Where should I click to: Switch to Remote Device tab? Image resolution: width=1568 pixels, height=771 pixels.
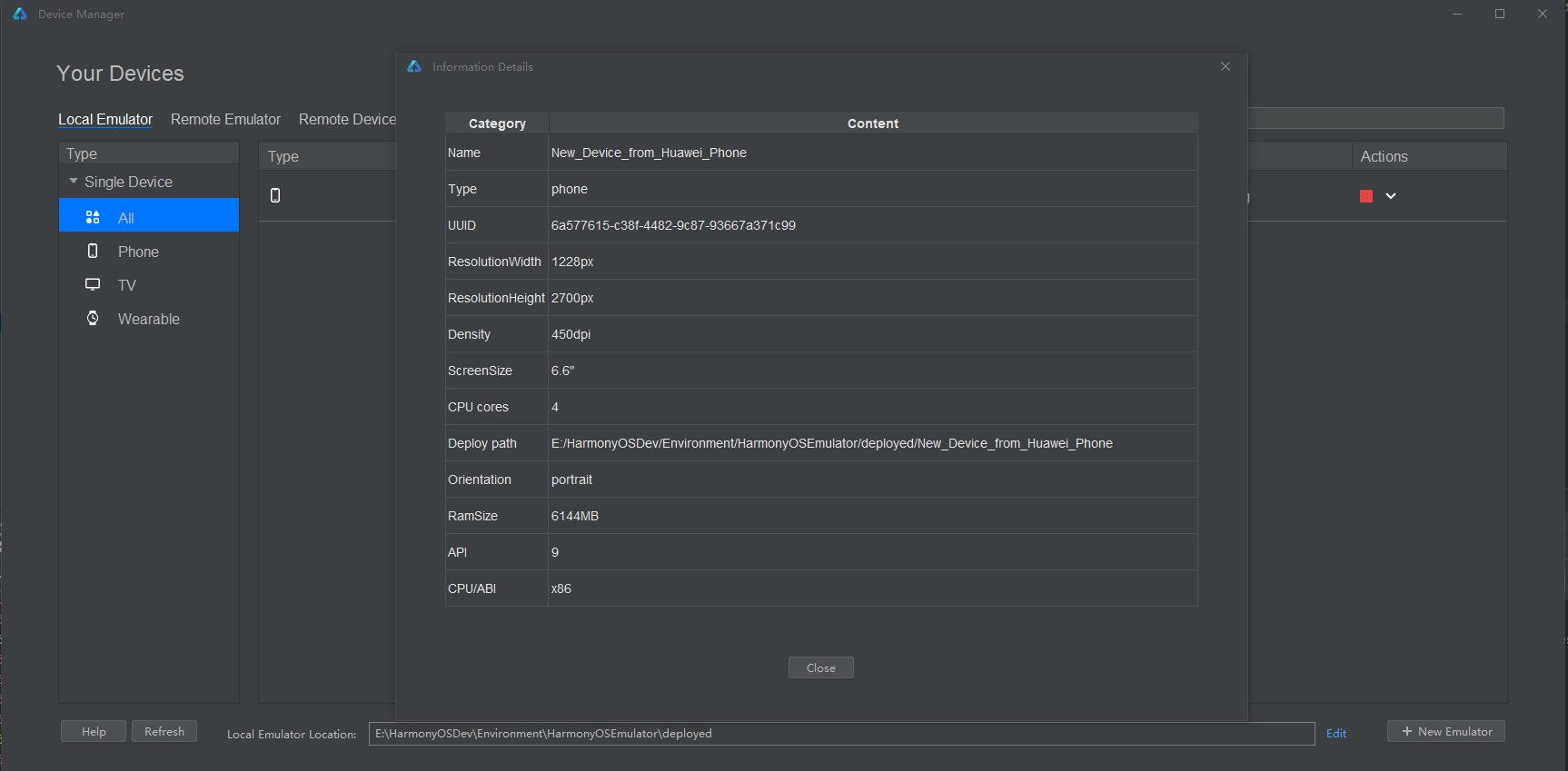tap(347, 119)
